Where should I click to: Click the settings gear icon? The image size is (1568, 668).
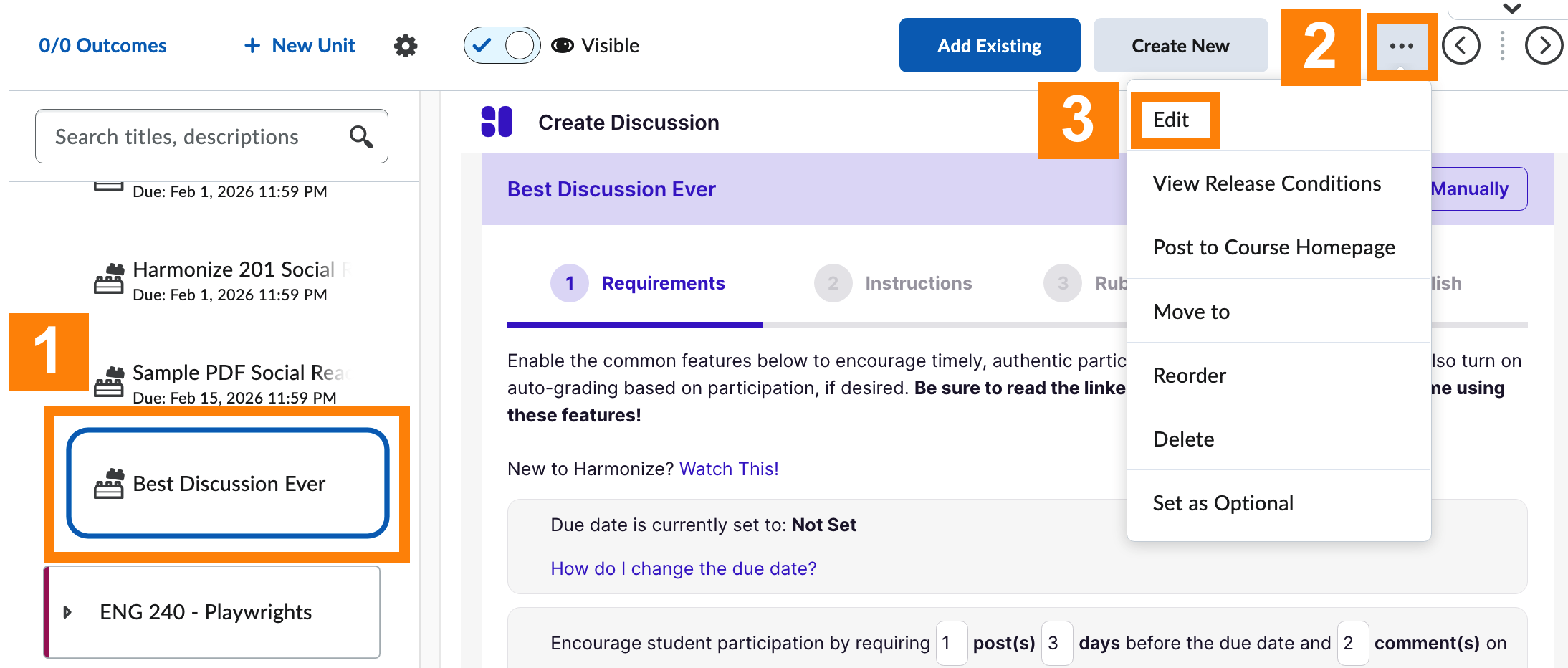coord(406,46)
